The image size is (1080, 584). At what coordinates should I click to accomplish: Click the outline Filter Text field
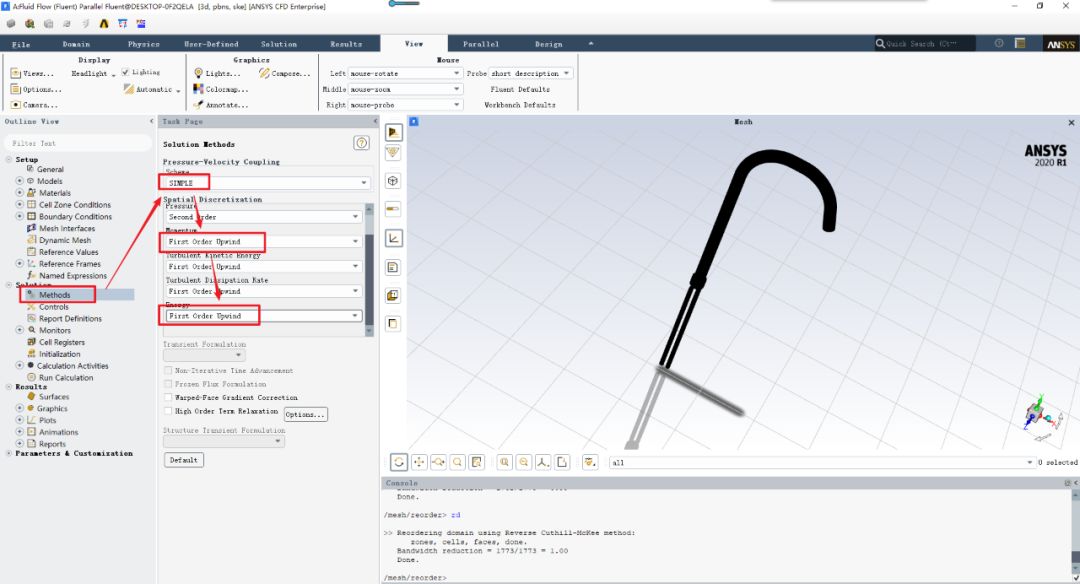click(x=78, y=143)
